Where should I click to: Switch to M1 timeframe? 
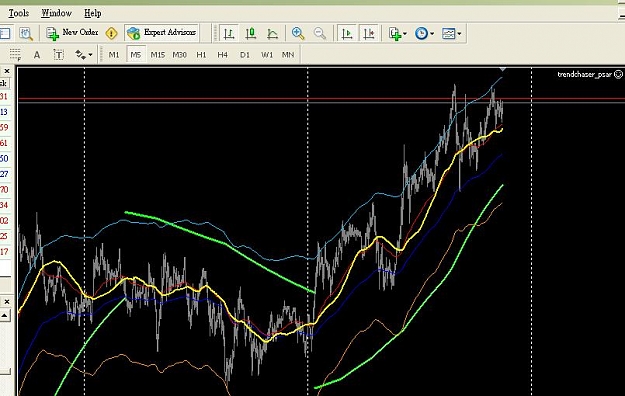(x=114, y=55)
